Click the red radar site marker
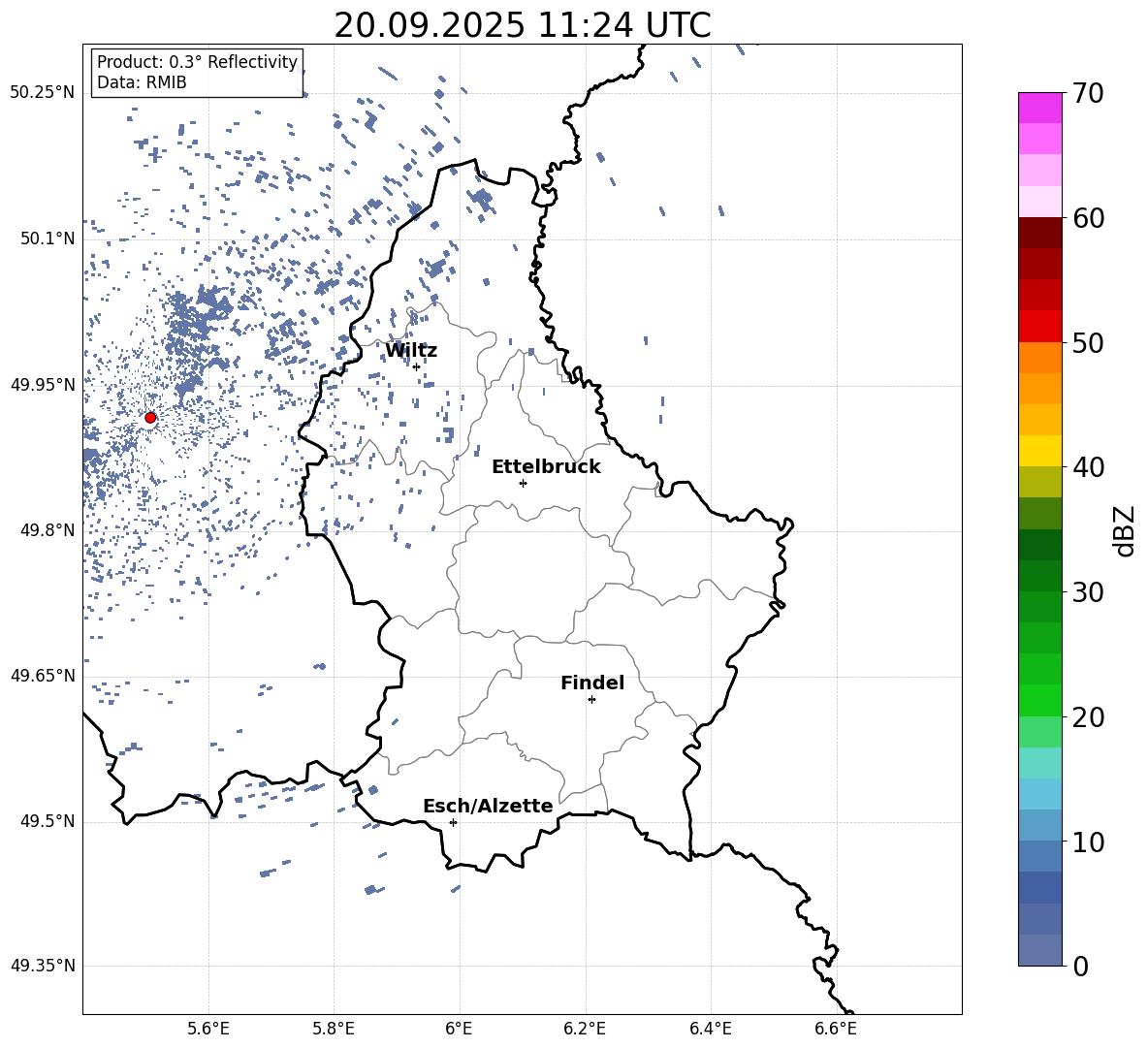 coord(150,418)
